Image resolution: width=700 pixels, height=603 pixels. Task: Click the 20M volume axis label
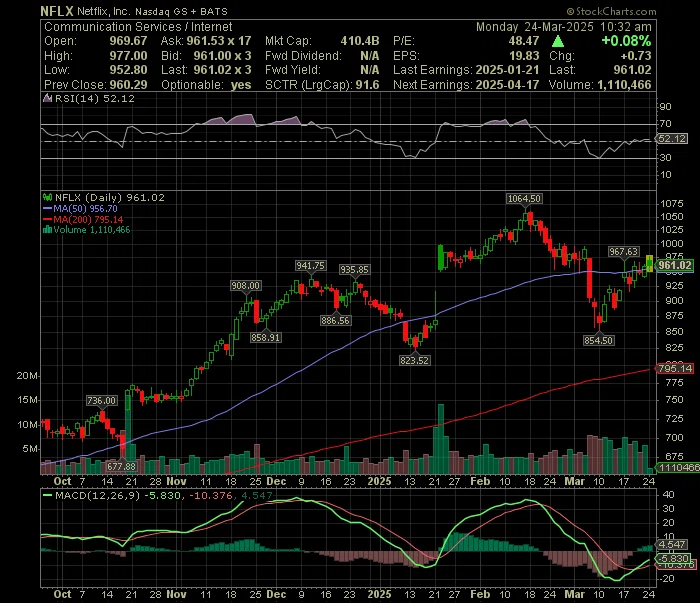tap(27, 375)
